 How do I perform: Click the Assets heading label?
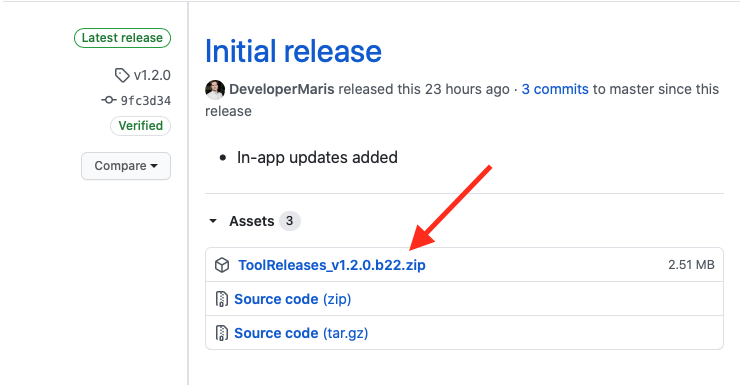pyautogui.click(x=252, y=221)
